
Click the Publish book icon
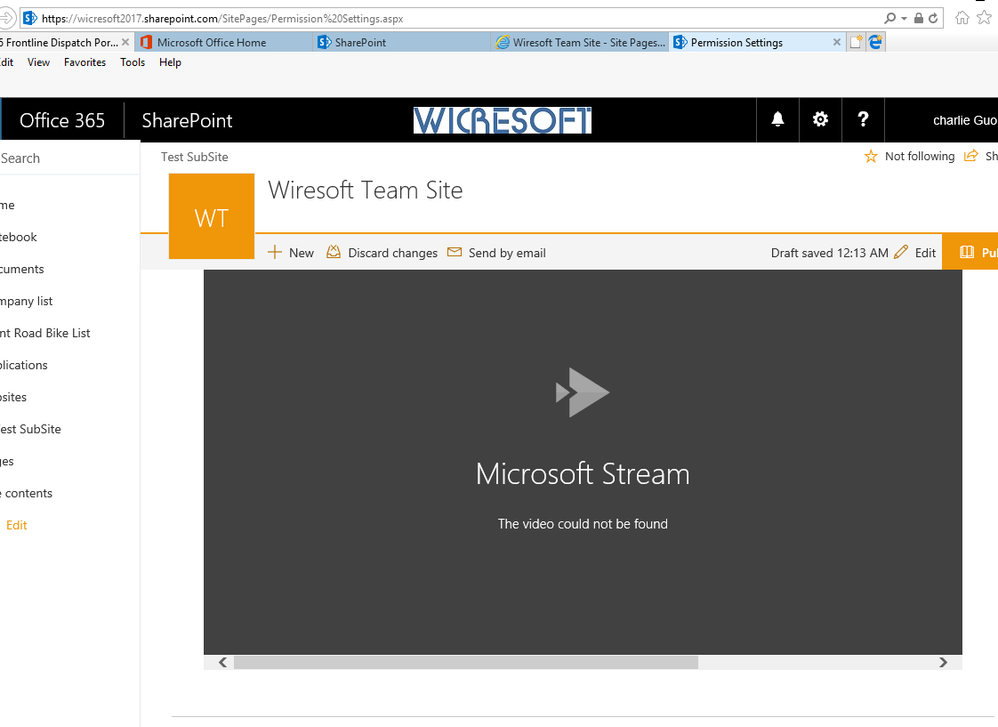click(x=966, y=252)
